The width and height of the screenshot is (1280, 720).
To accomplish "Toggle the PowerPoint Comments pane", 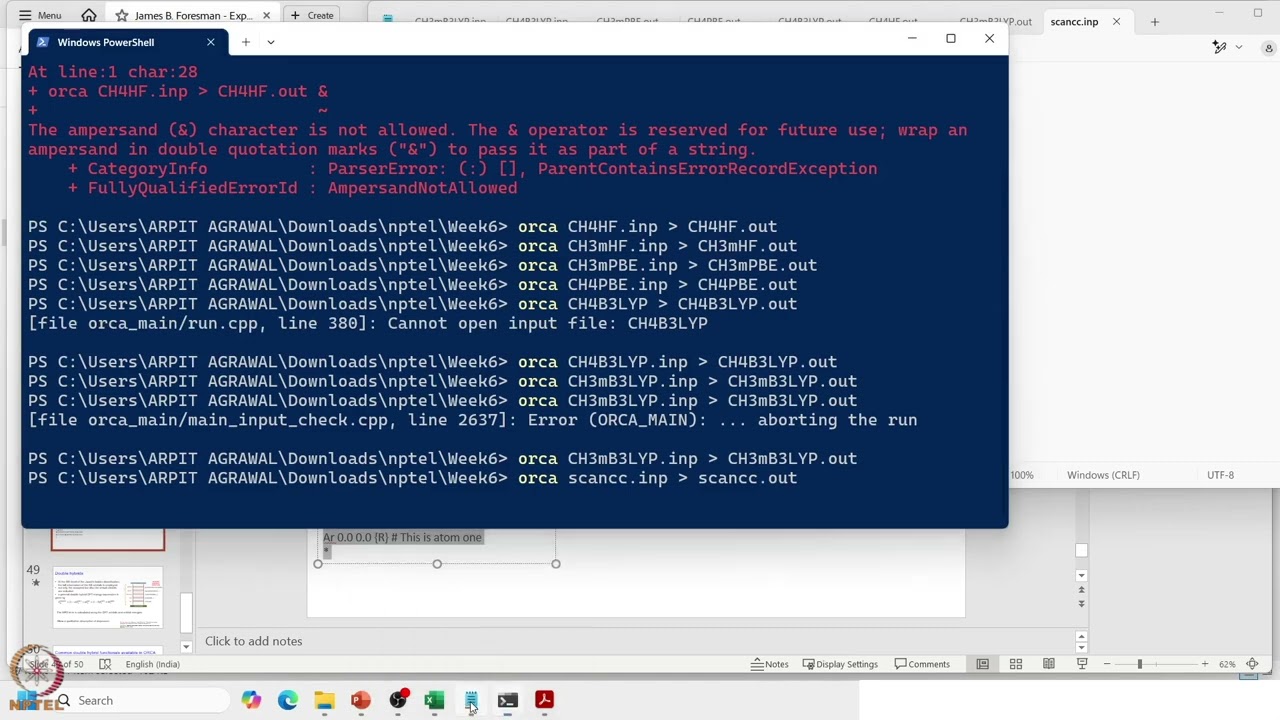I will pyautogui.click(x=922, y=664).
